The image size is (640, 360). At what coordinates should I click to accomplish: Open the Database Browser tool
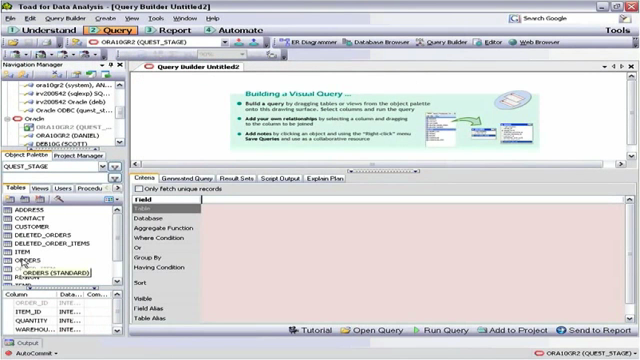pos(376,42)
